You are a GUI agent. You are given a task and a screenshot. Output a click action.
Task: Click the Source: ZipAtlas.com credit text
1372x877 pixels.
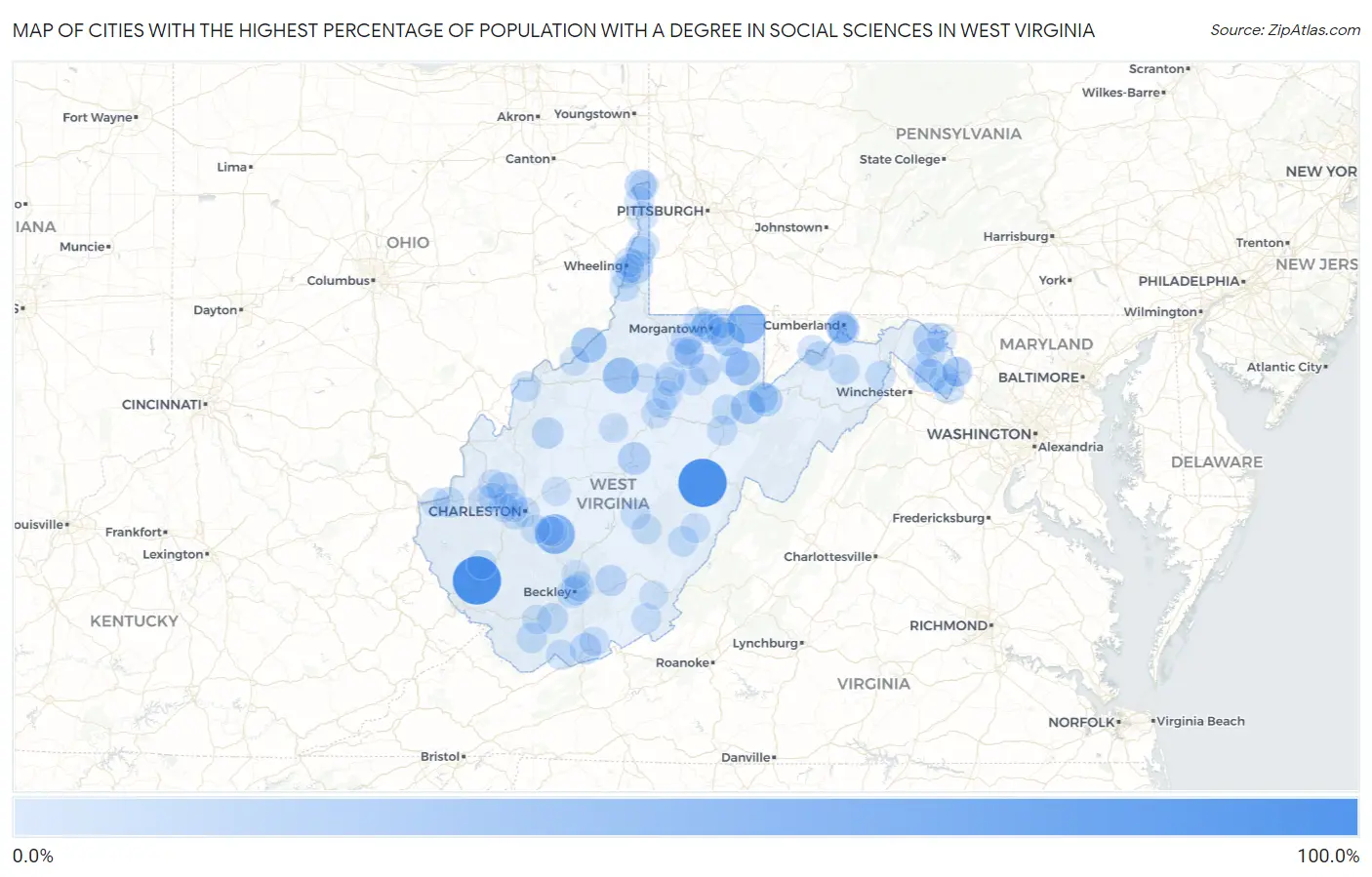[x=1285, y=30]
